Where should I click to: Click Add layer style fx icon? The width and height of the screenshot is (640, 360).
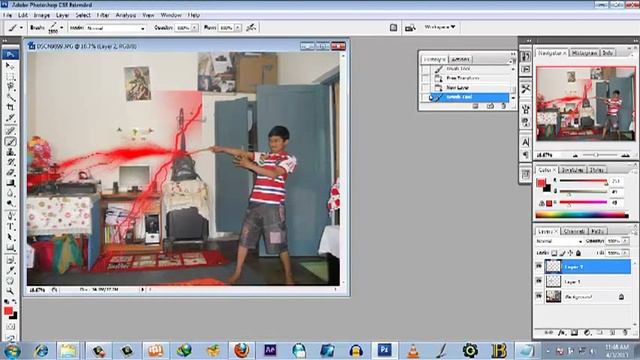[x=562, y=333]
